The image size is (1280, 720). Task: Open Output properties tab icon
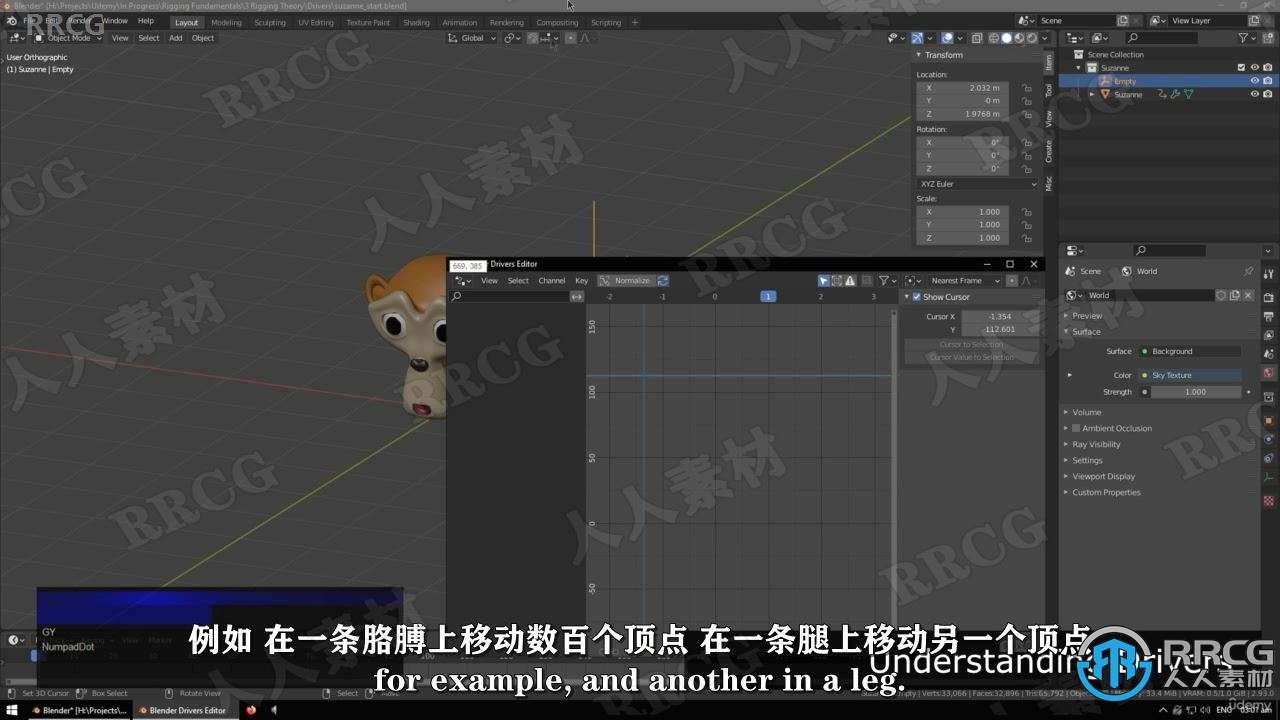[1269, 316]
